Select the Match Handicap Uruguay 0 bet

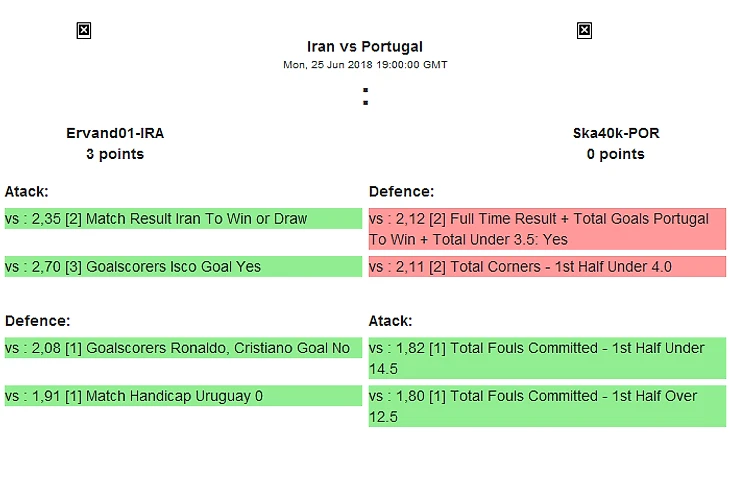tap(182, 396)
